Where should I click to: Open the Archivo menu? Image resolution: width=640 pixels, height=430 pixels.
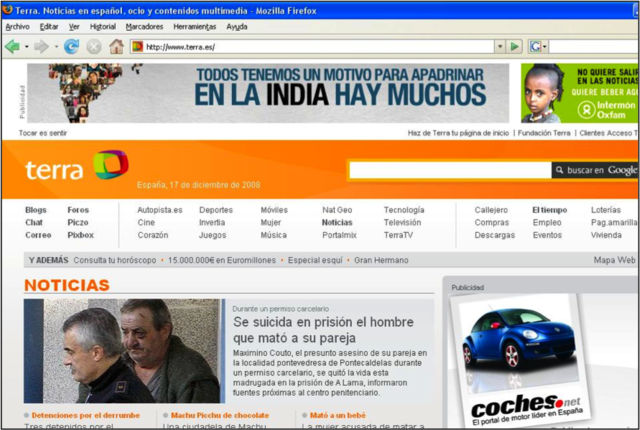tap(18, 27)
